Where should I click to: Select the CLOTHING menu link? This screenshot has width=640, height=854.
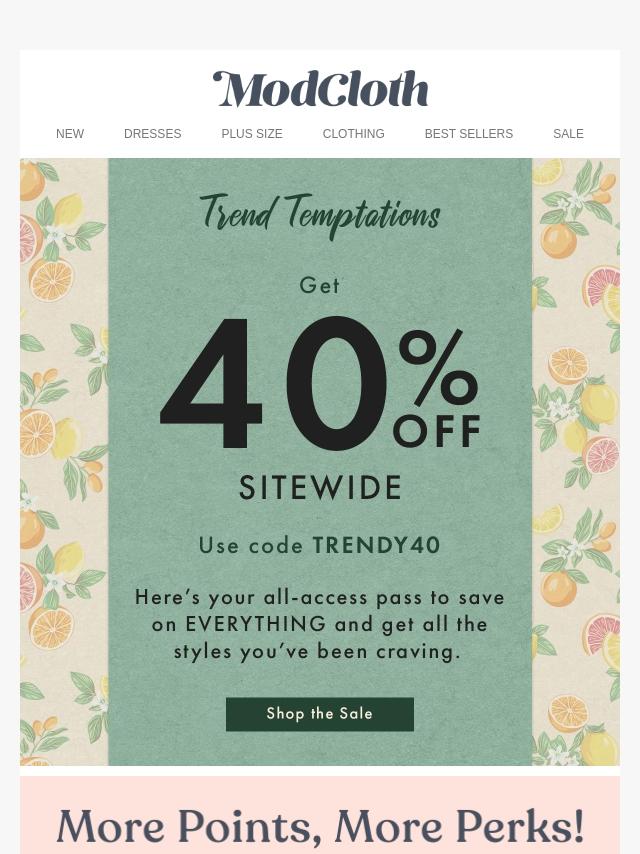click(x=353, y=133)
